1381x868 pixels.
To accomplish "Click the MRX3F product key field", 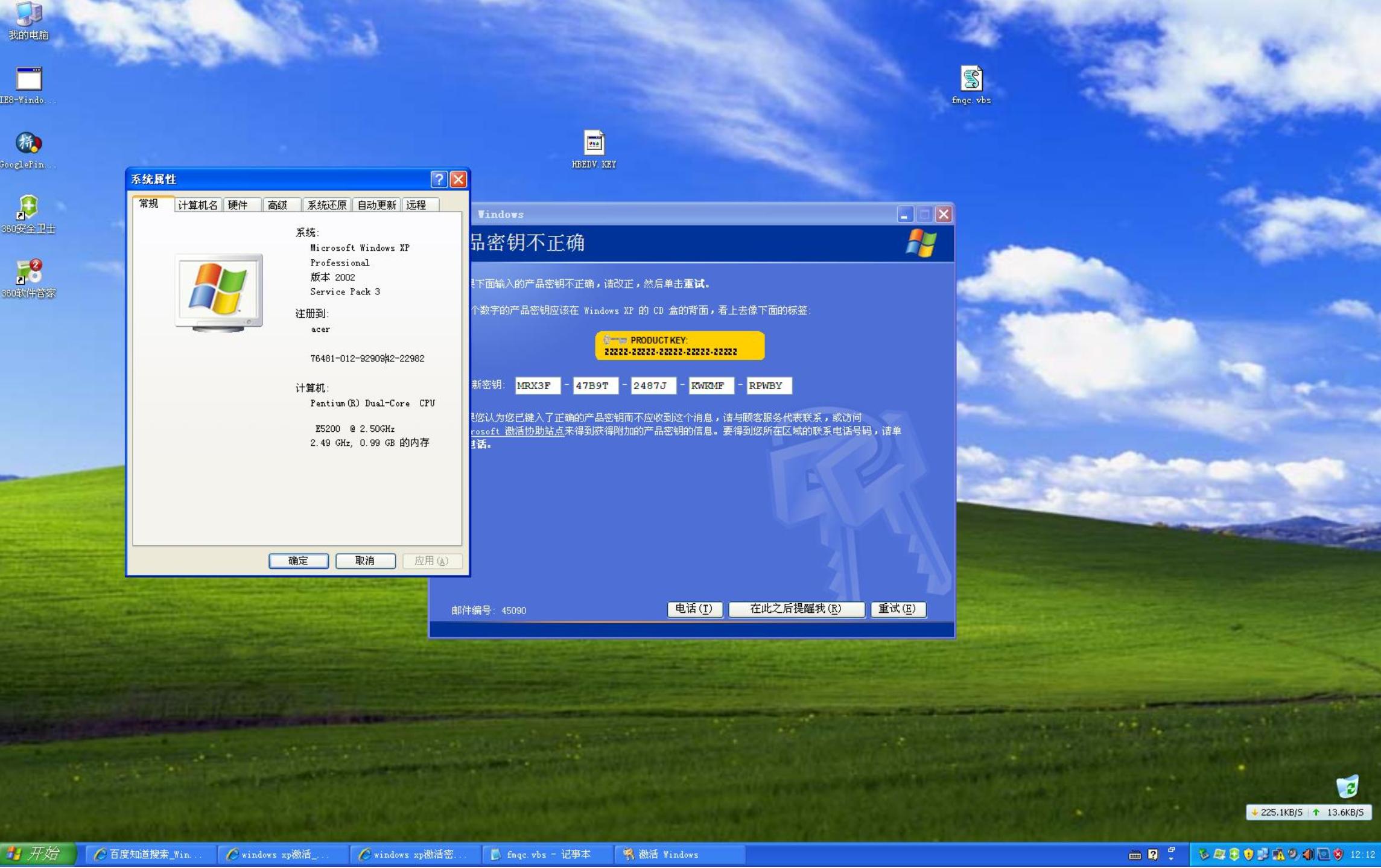I will 537,385.
